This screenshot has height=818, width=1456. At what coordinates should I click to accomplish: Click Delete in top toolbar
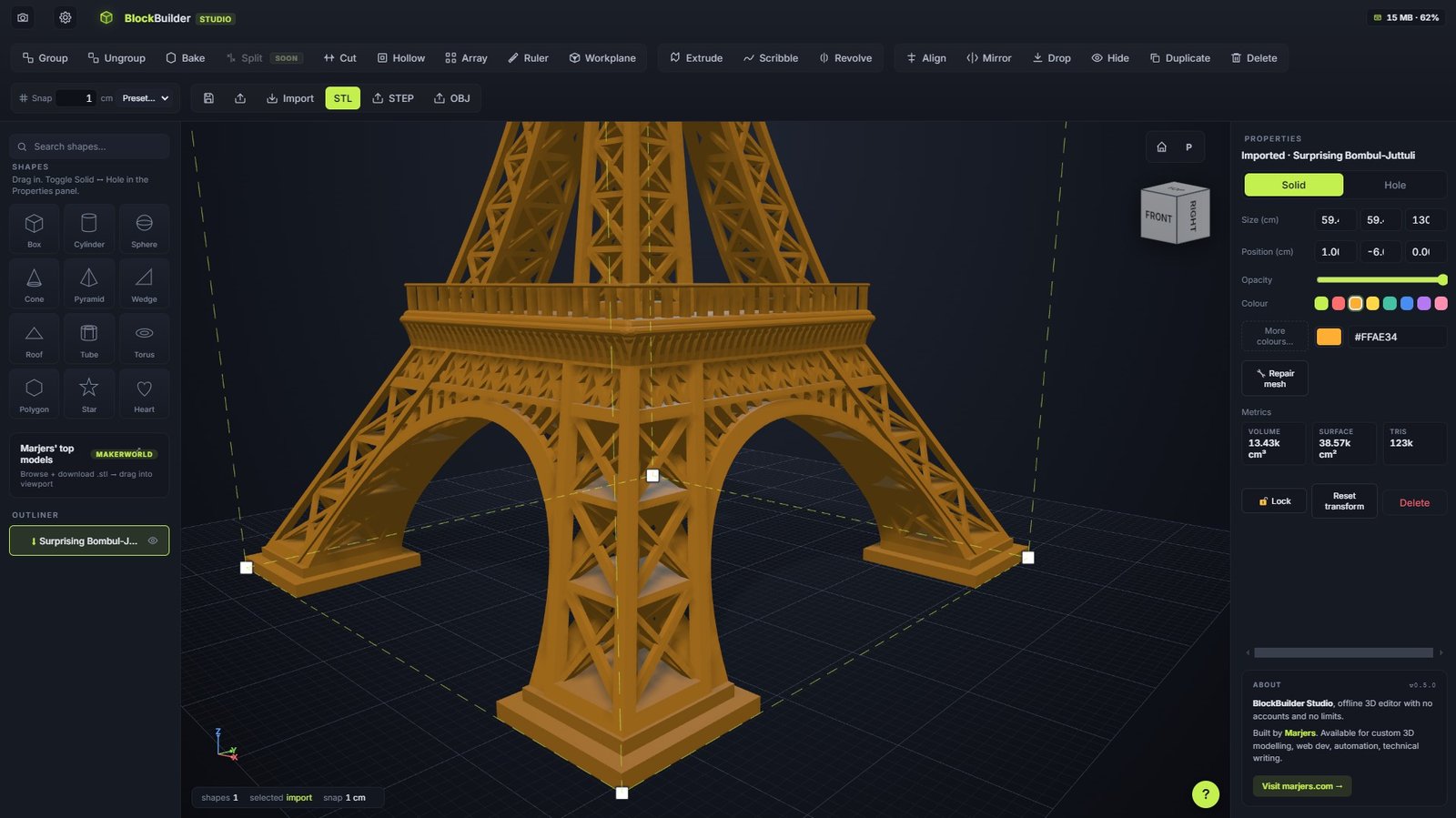click(x=1254, y=57)
